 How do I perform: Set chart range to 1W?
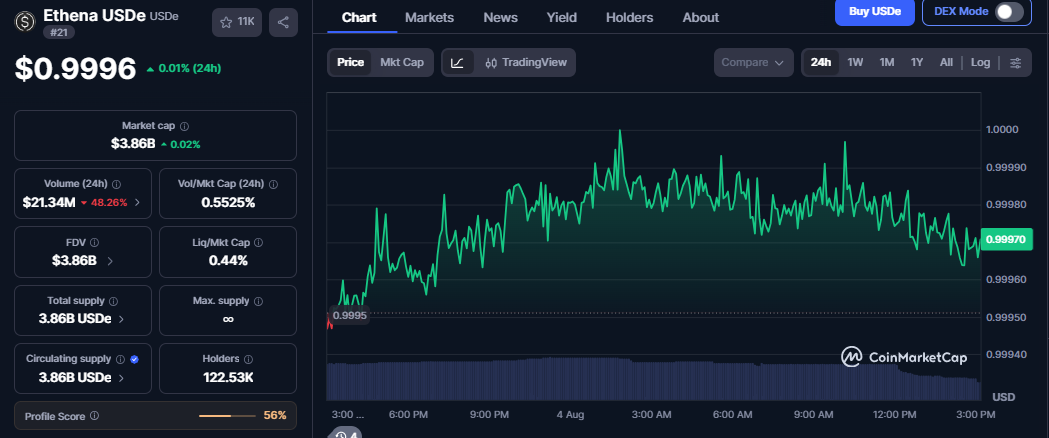pyautogui.click(x=855, y=62)
